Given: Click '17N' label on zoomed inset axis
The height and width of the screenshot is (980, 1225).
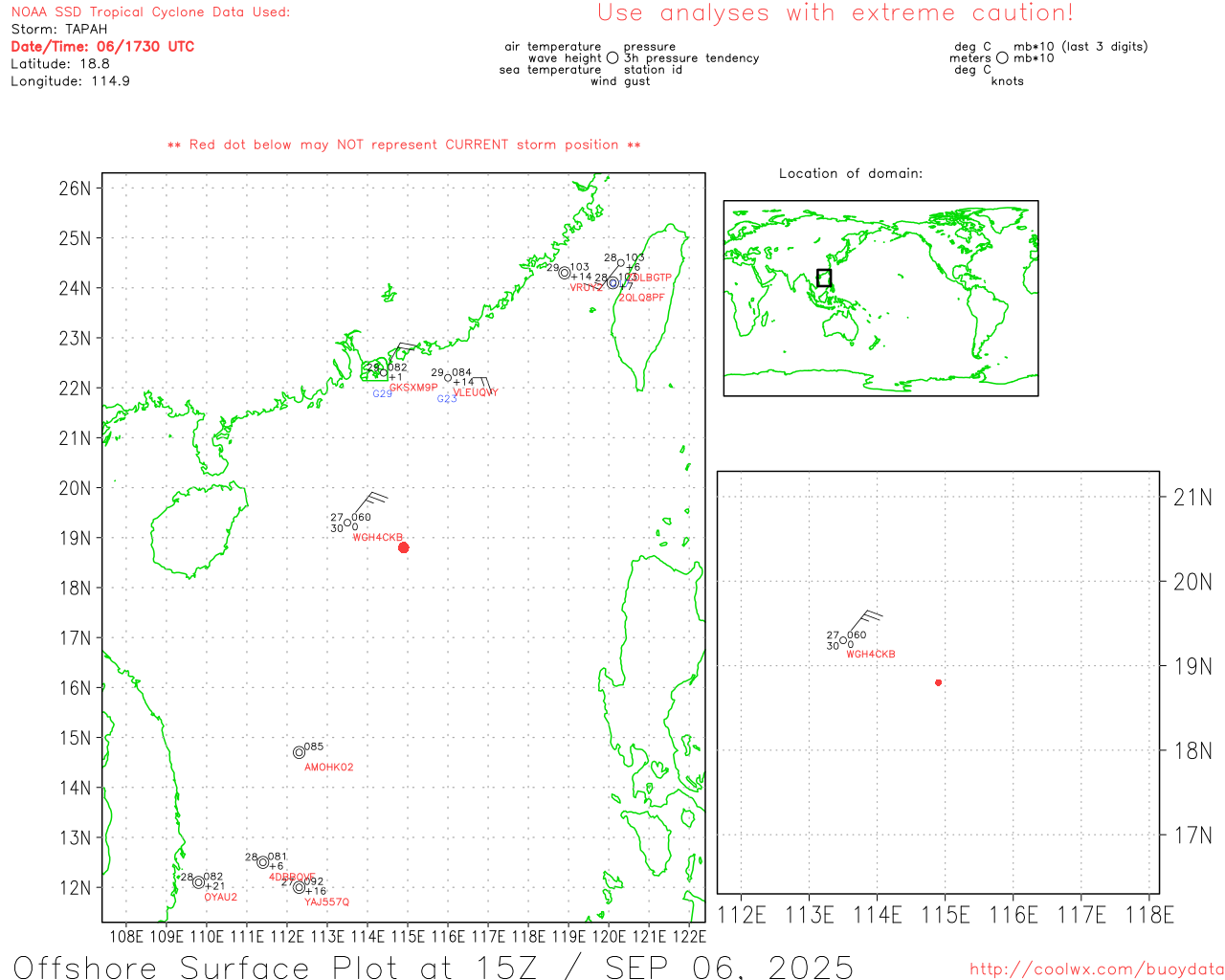Looking at the screenshot, I should coord(1192,835).
